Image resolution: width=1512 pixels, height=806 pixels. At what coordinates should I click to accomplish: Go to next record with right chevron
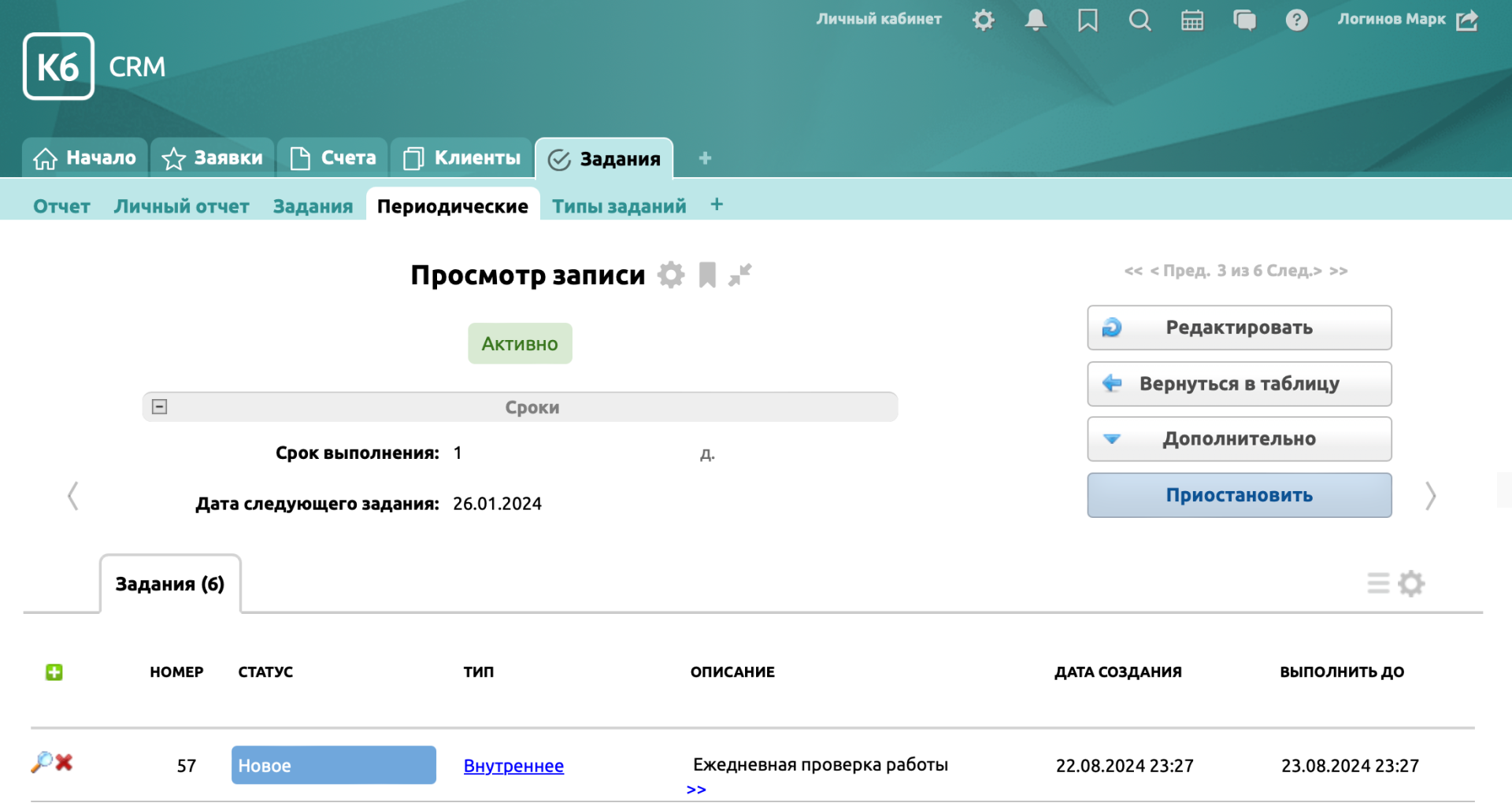click(x=1430, y=496)
